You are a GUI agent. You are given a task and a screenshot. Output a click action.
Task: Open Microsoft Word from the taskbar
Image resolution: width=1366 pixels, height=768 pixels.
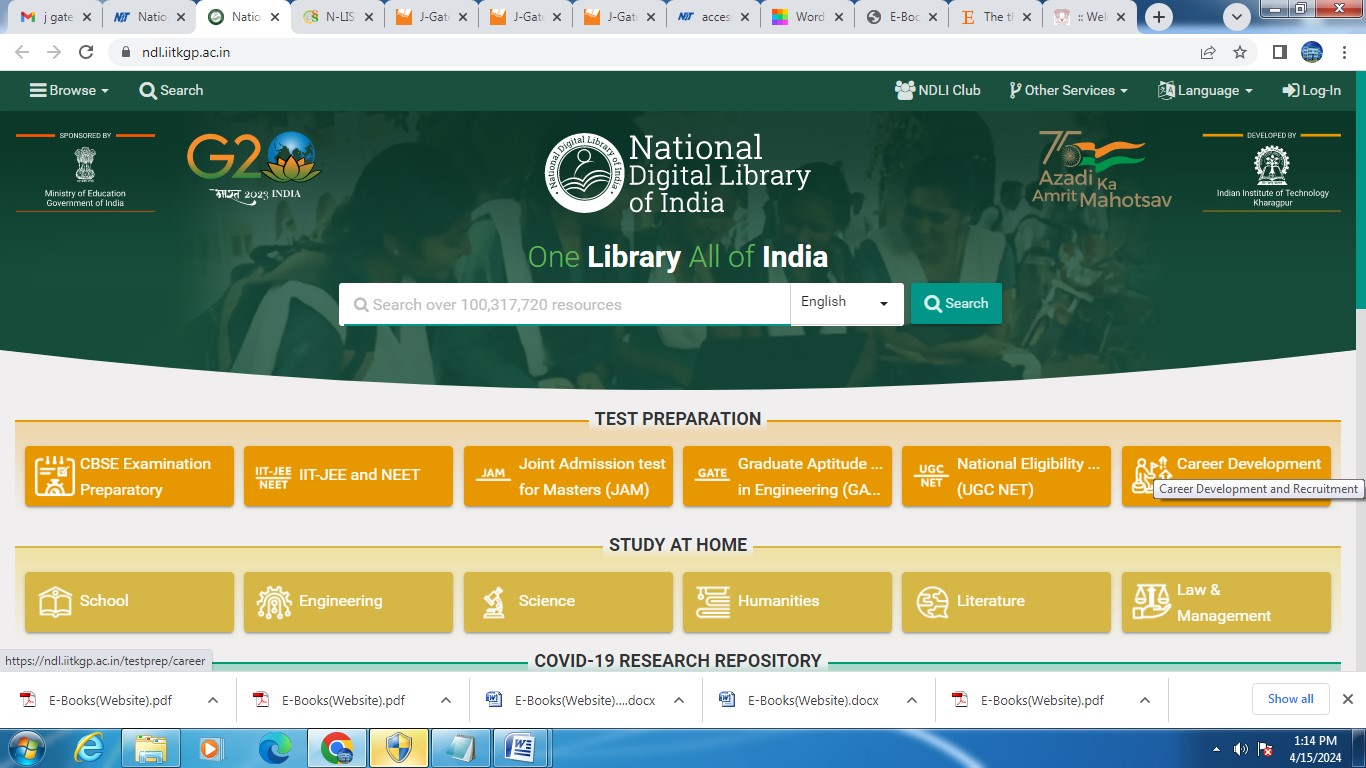(x=520, y=748)
